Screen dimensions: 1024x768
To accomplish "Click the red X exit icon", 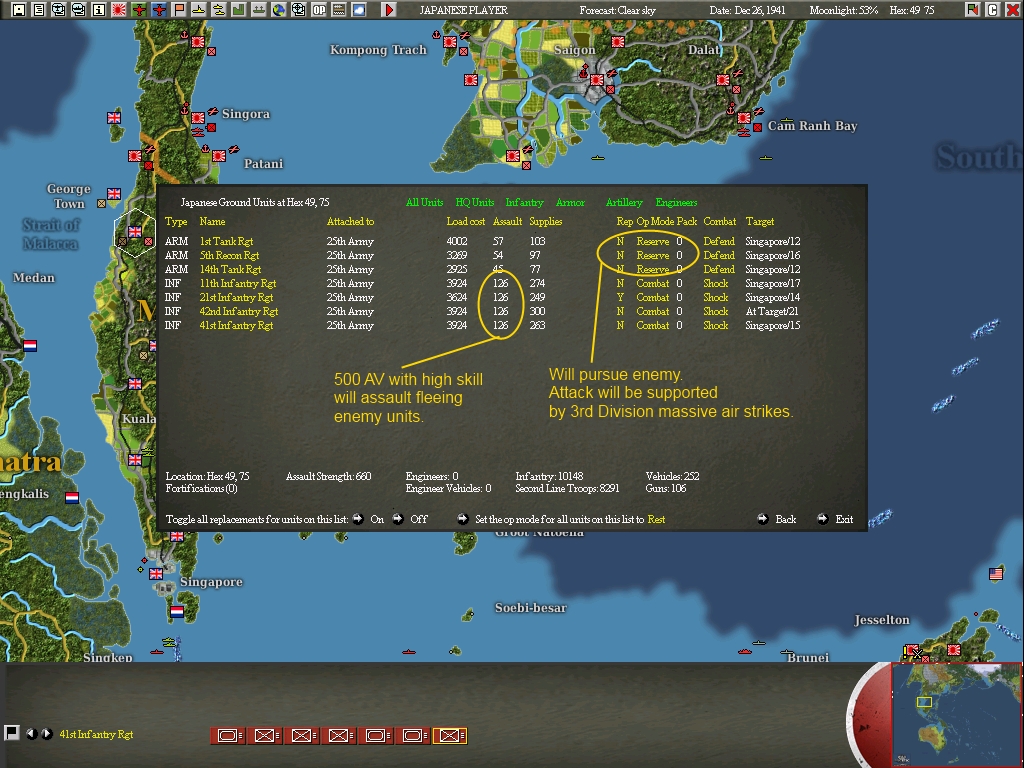I will coord(1013,10).
